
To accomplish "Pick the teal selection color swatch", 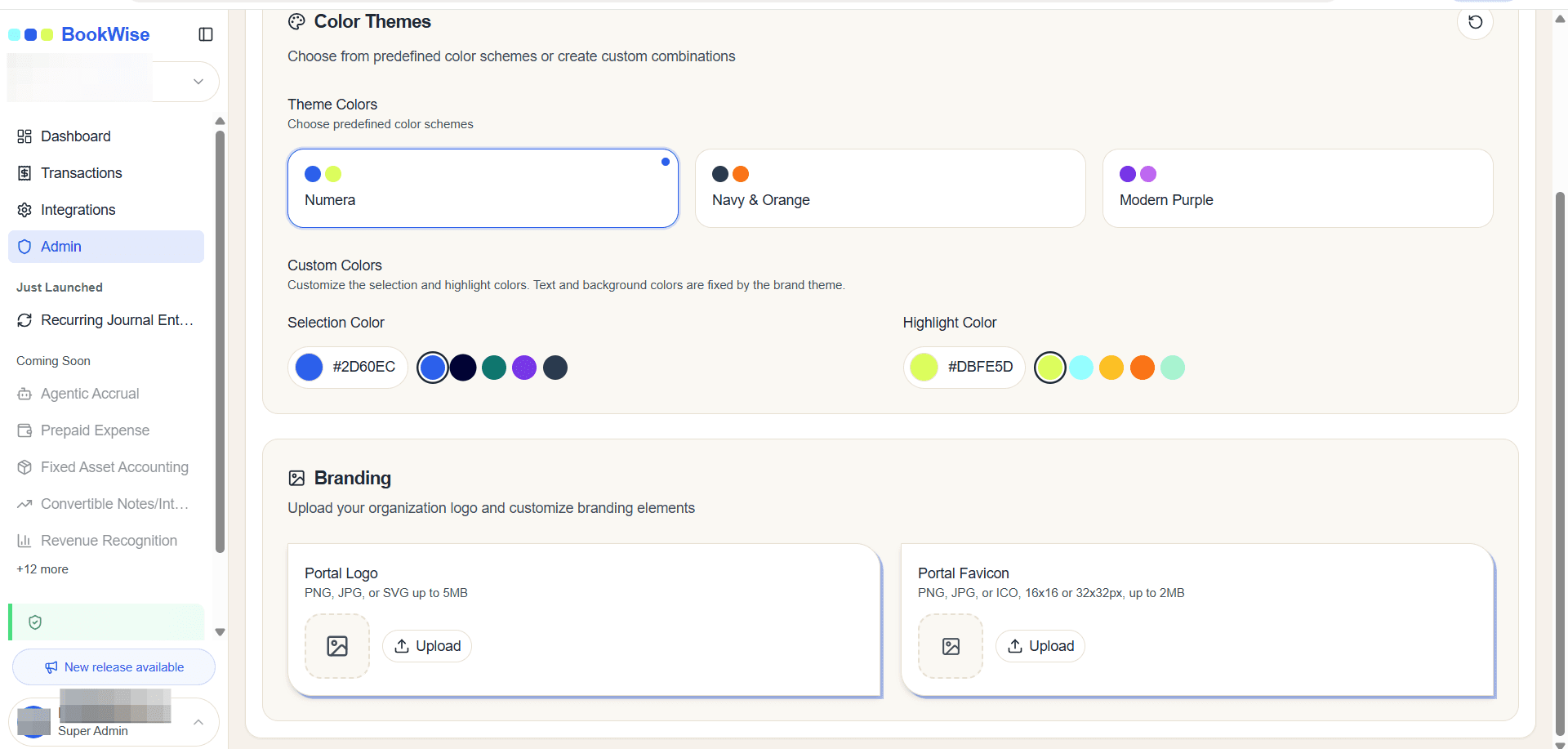I will [494, 368].
